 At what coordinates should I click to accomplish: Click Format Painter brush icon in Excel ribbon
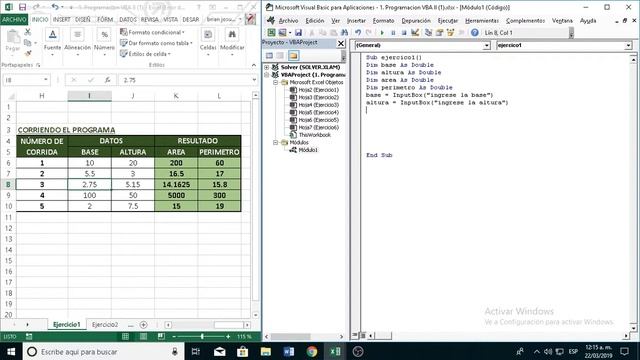tap(28, 53)
